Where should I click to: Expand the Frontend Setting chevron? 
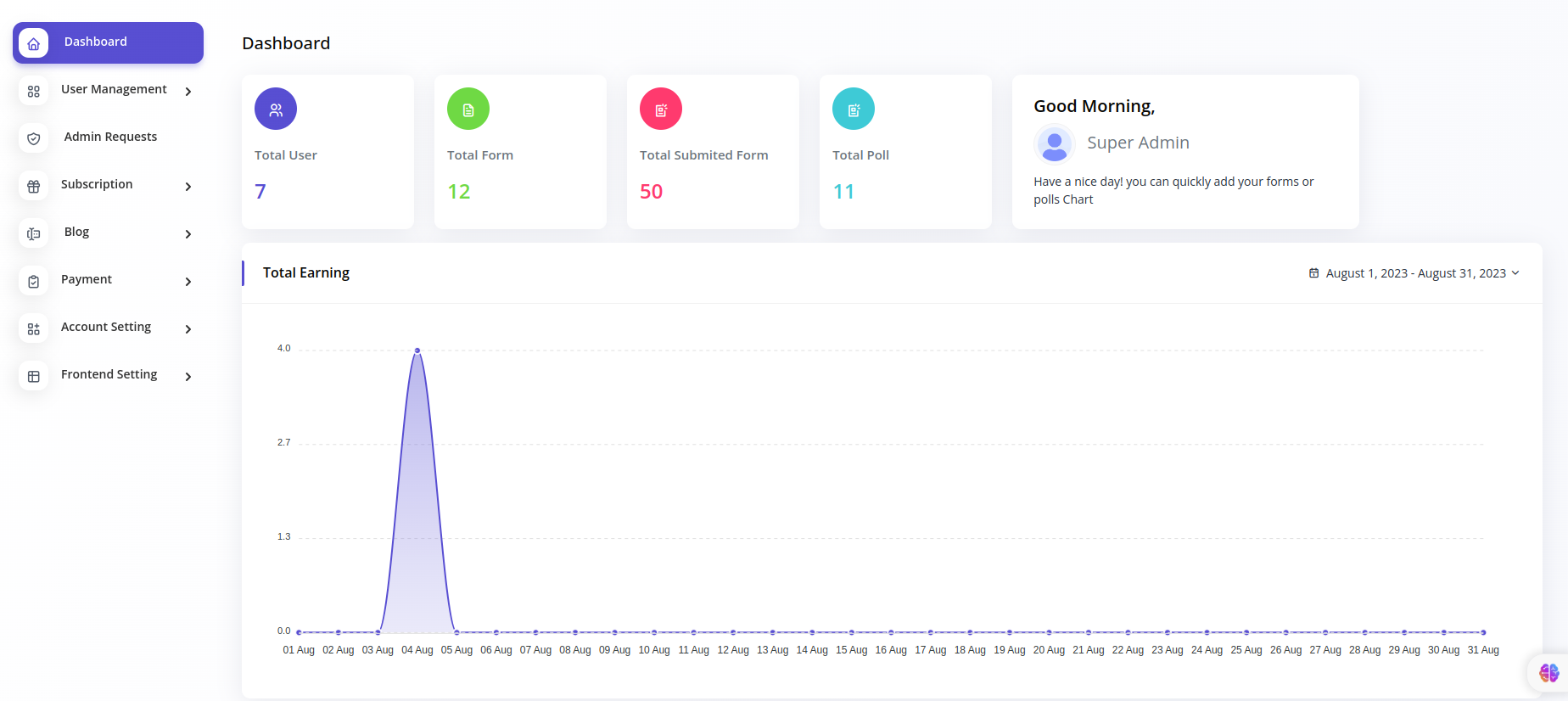(x=188, y=376)
